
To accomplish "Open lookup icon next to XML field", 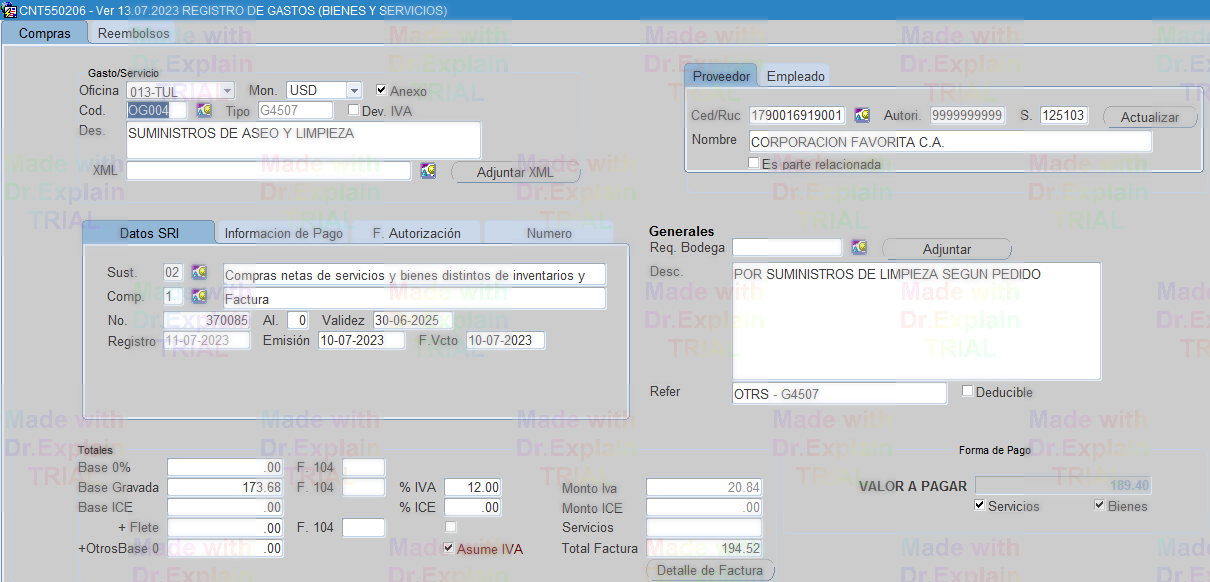I will (428, 171).
